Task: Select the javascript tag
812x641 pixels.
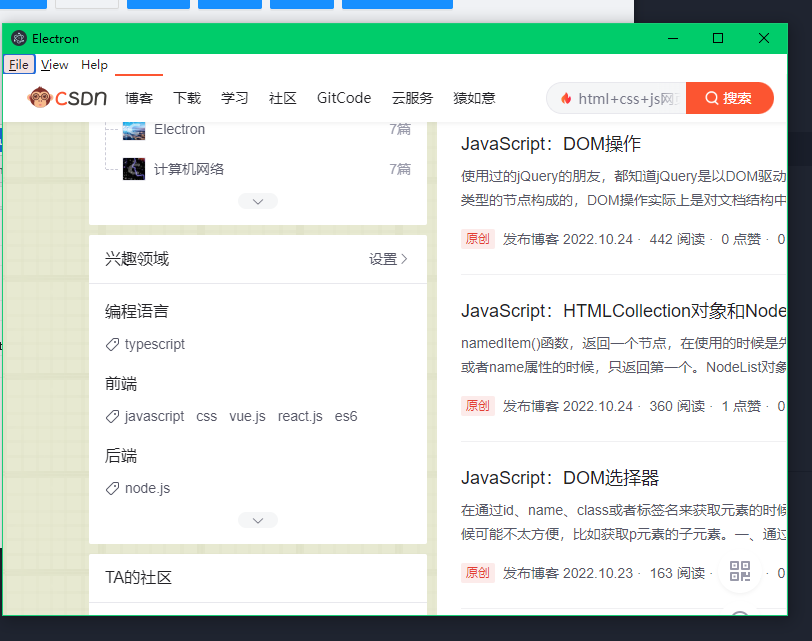Action: 154,416
